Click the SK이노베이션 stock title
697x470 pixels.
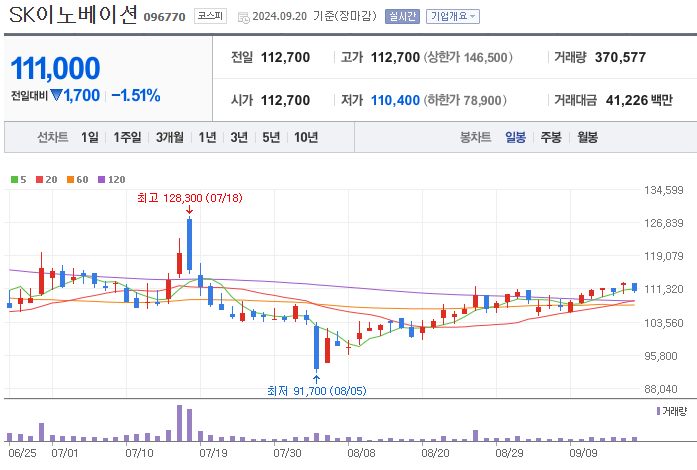click(73, 16)
